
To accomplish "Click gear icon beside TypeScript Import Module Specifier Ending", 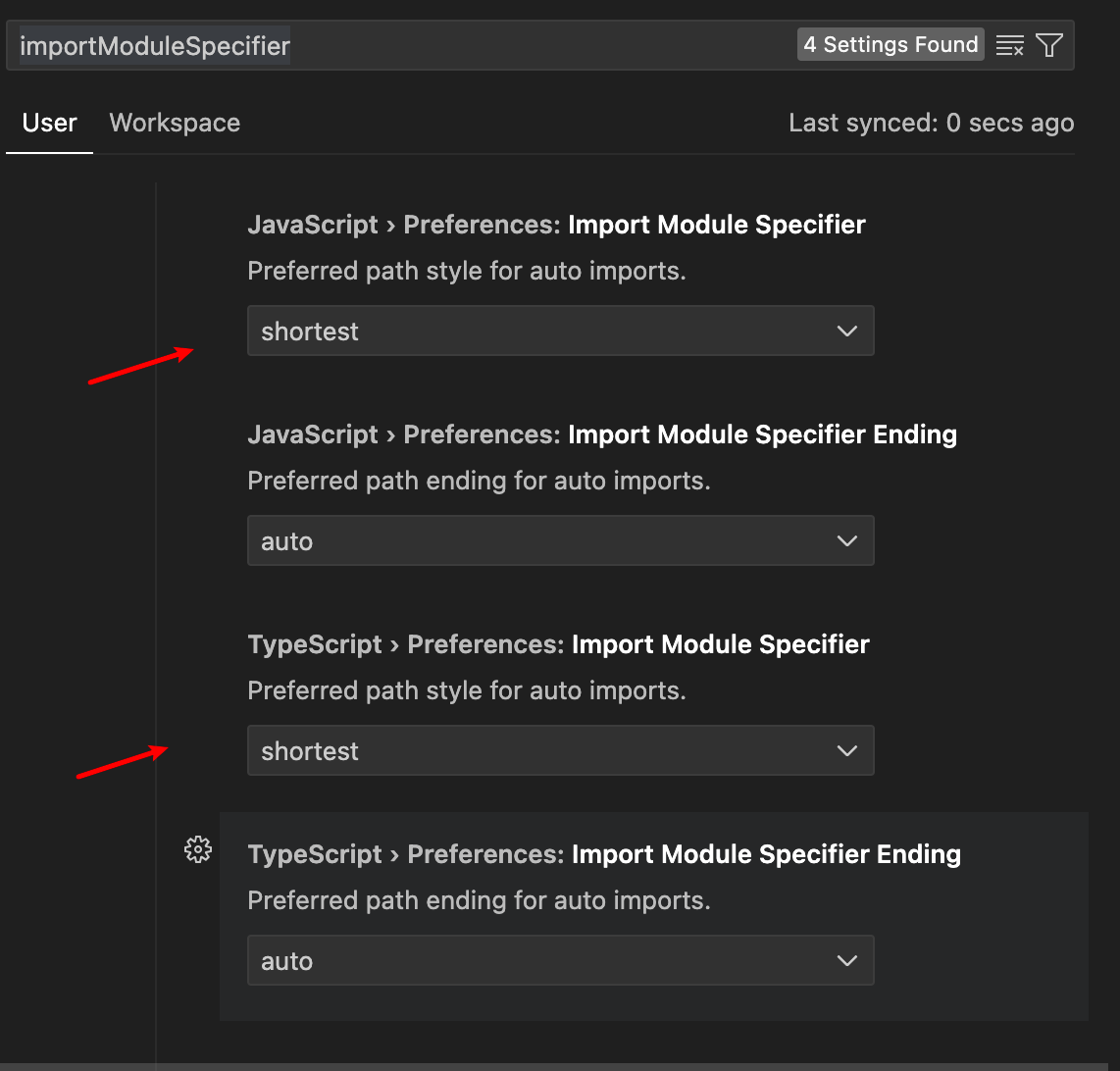I will [198, 849].
